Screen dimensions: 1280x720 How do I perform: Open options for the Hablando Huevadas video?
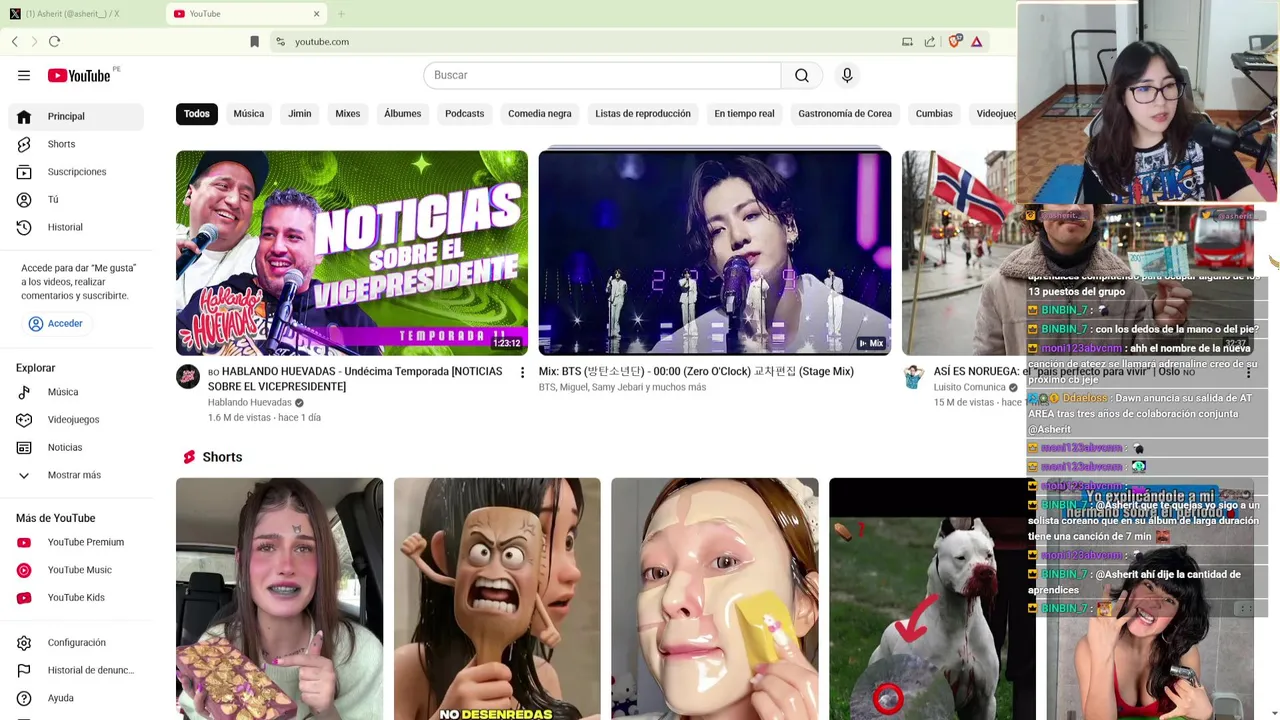click(522, 372)
